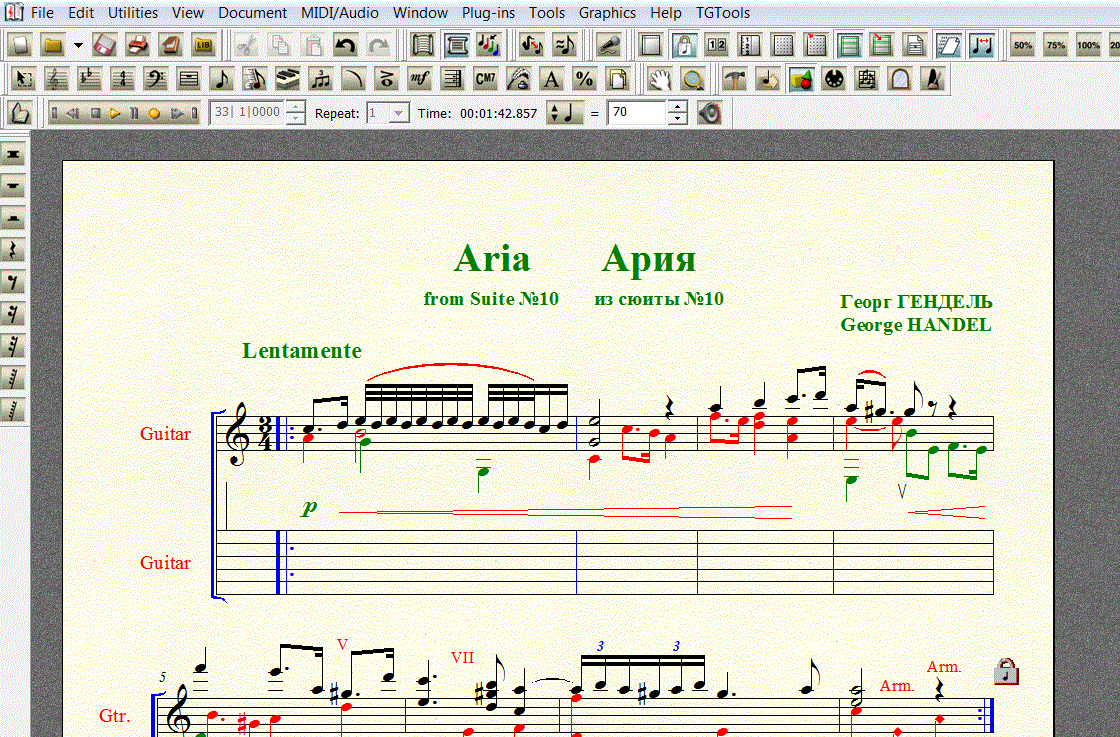Increase the measure counter stepper

point(295,106)
